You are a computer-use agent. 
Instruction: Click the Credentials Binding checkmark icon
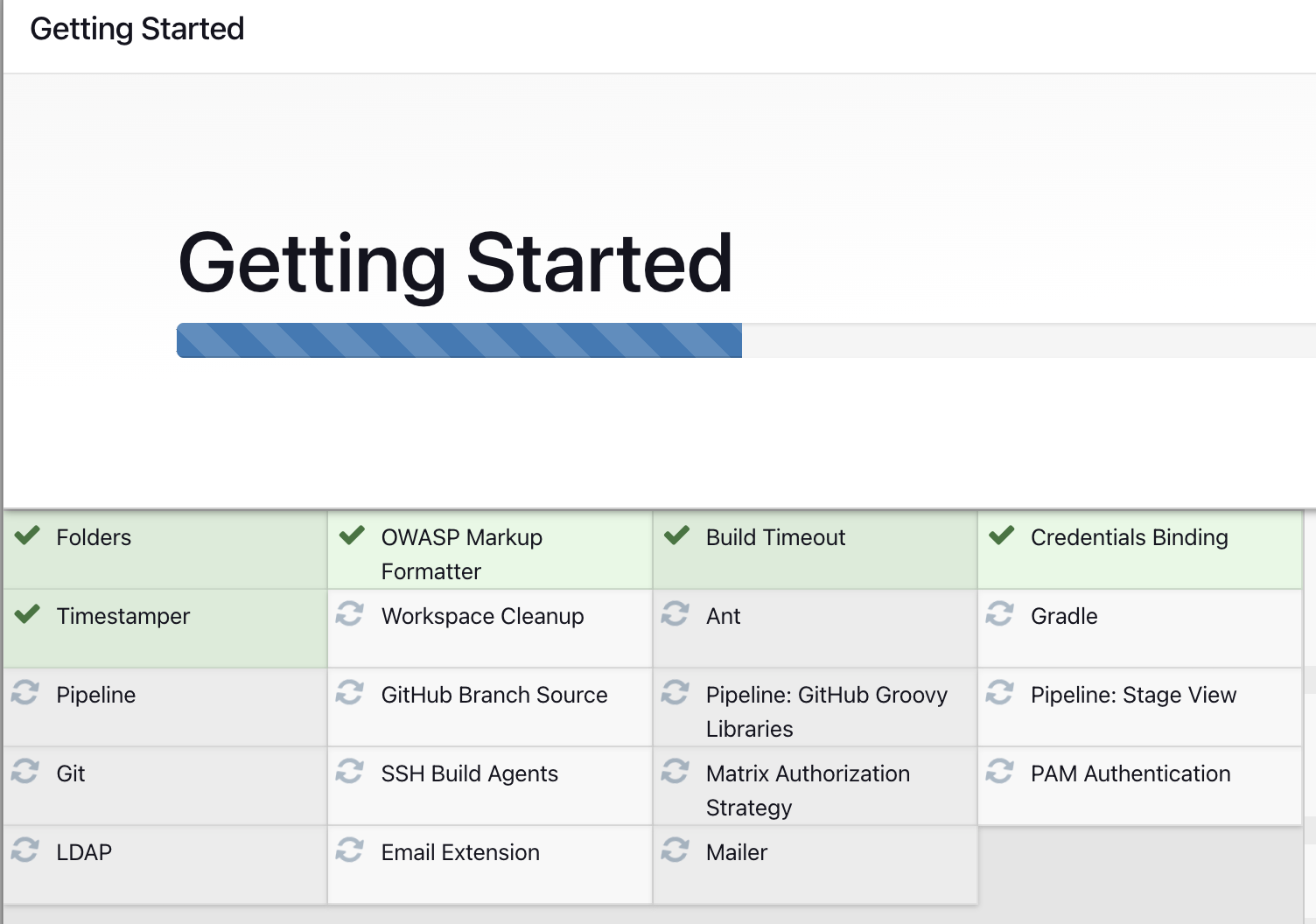[1001, 535]
